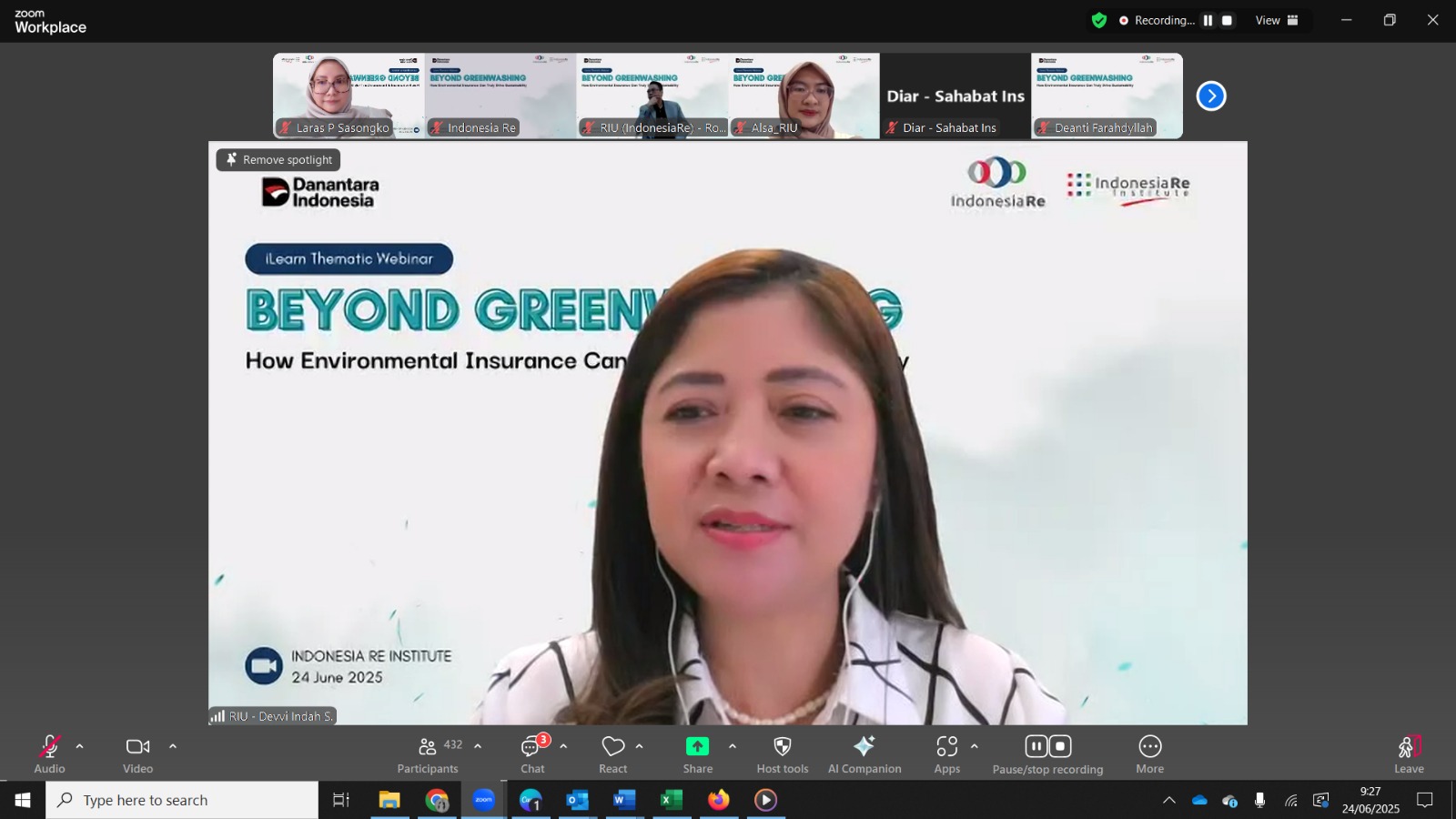
Task: Leave the meeting
Action: pos(1410,755)
